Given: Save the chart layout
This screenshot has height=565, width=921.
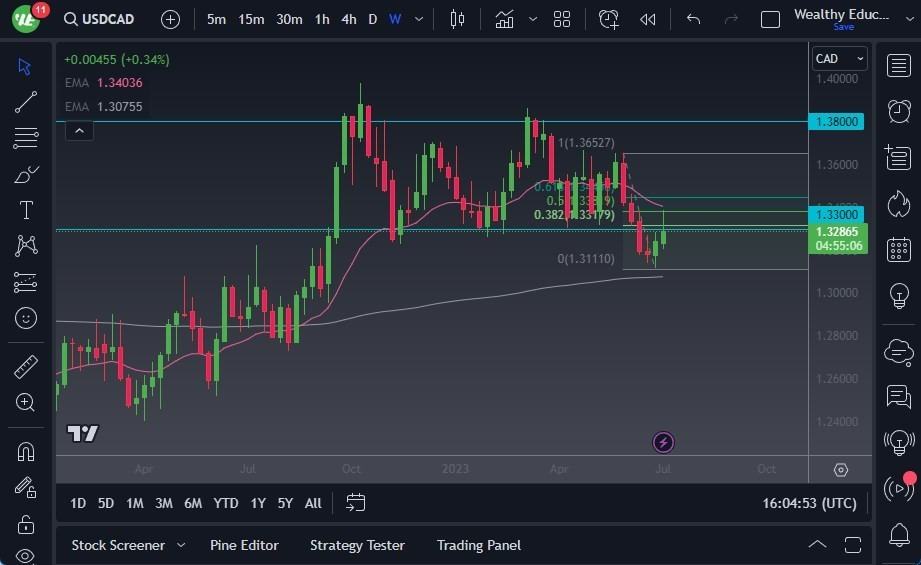Looking at the screenshot, I should click(x=843, y=27).
